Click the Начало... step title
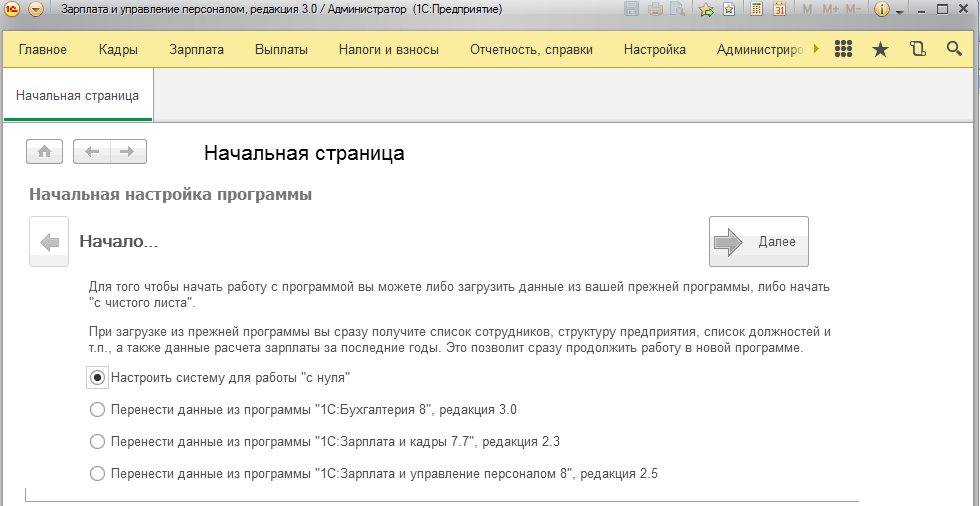The width and height of the screenshot is (980, 506). 118,241
